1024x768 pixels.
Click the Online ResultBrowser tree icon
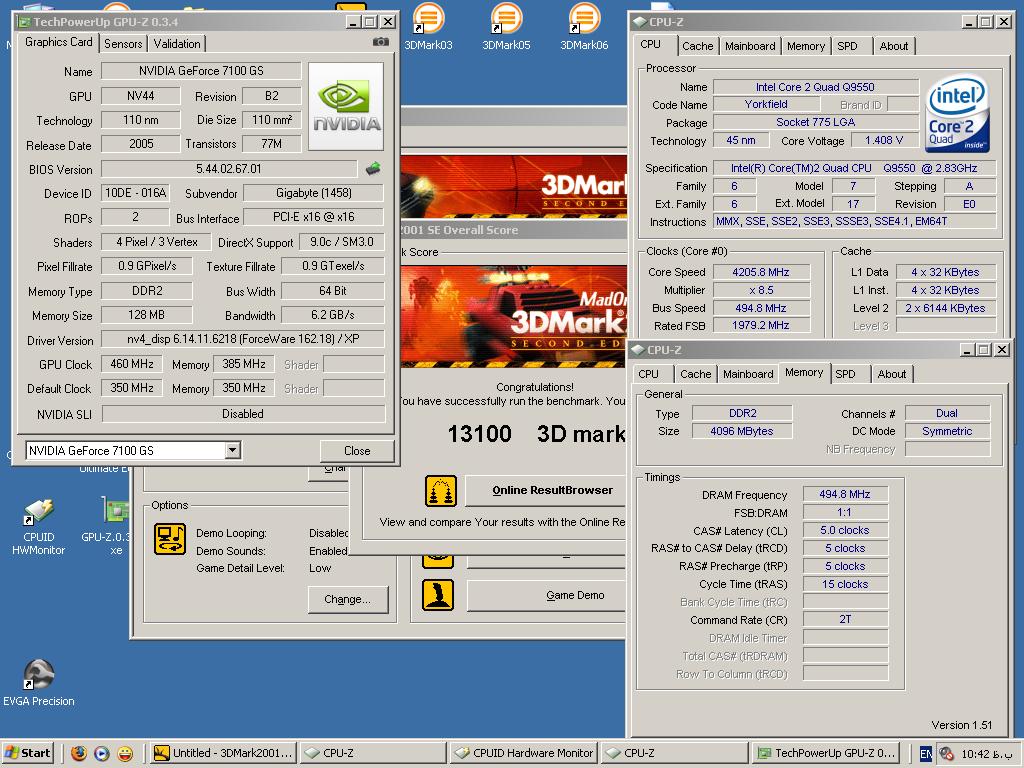(x=441, y=491)
